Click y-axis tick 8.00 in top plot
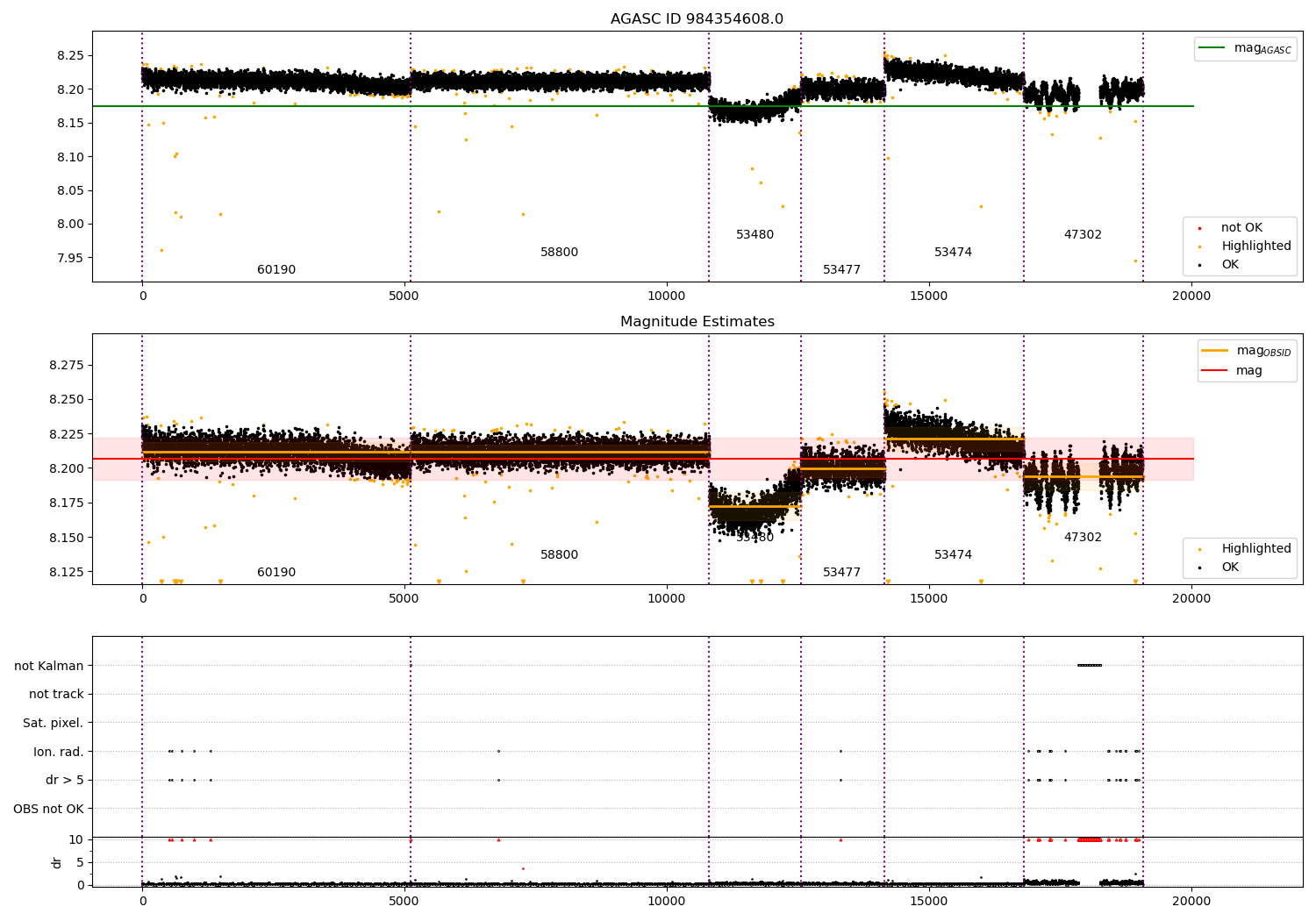The width and height of the screenshot is (1316, 921). coord(70,224)
